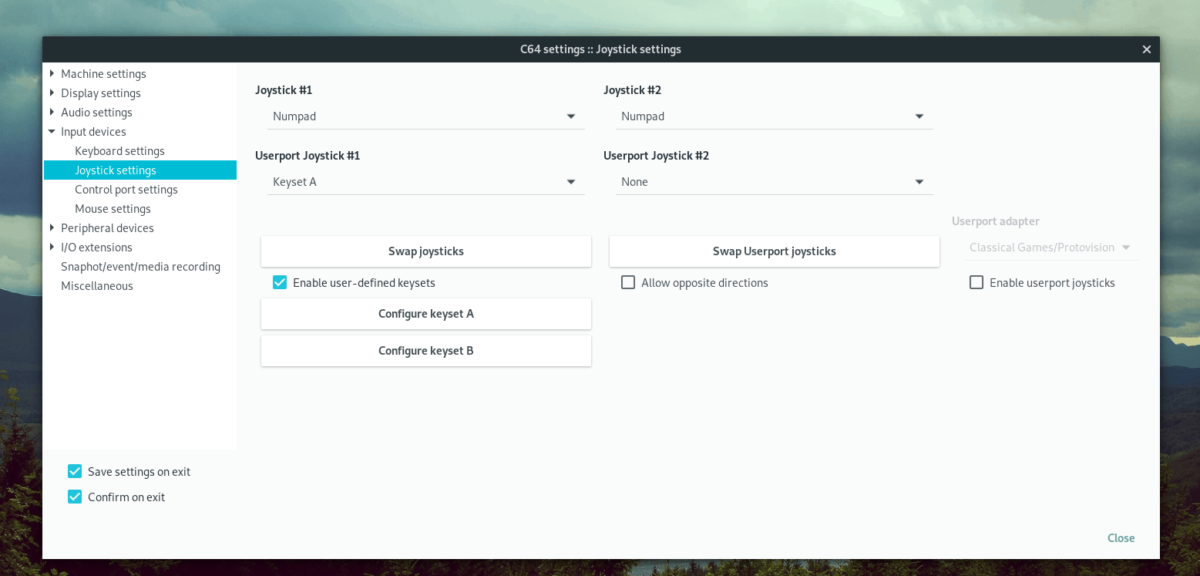1200x576 pixels.
Task: Click the Joystick #2 heading text
Action: (x=632, y=90)
